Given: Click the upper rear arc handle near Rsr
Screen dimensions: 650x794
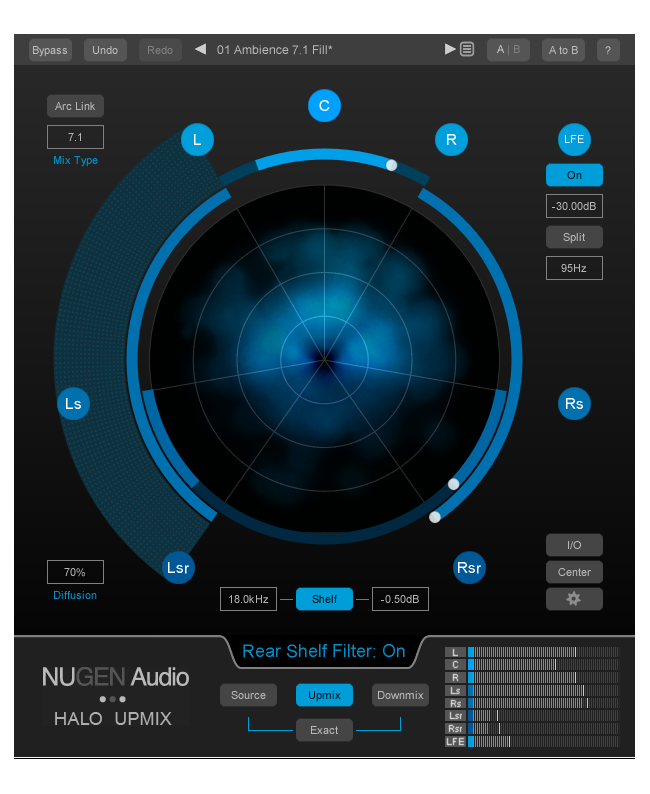Looking at the screenshot, I should click(454, 484).
